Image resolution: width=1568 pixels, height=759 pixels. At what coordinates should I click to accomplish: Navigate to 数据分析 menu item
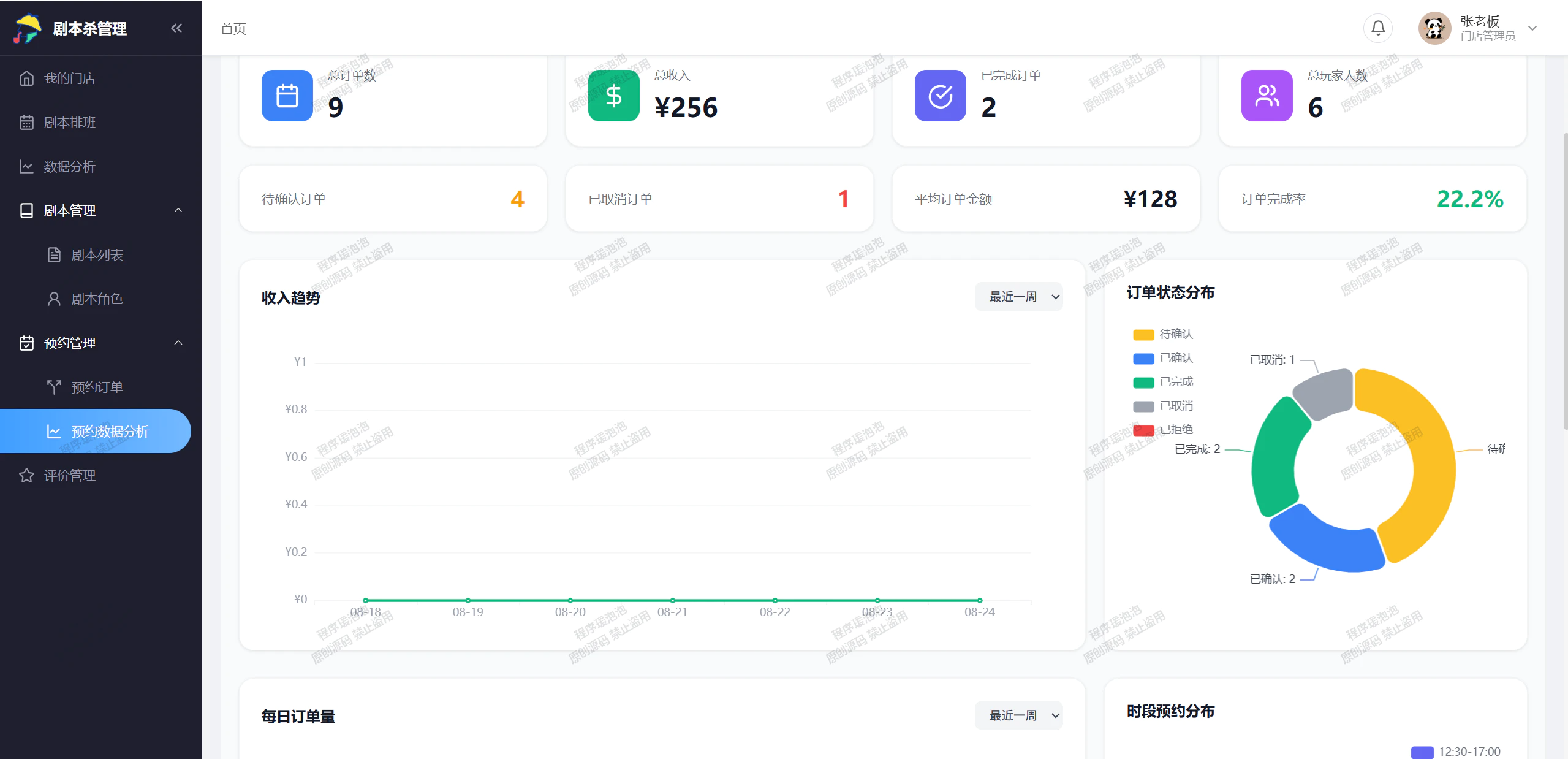[101, 167]
